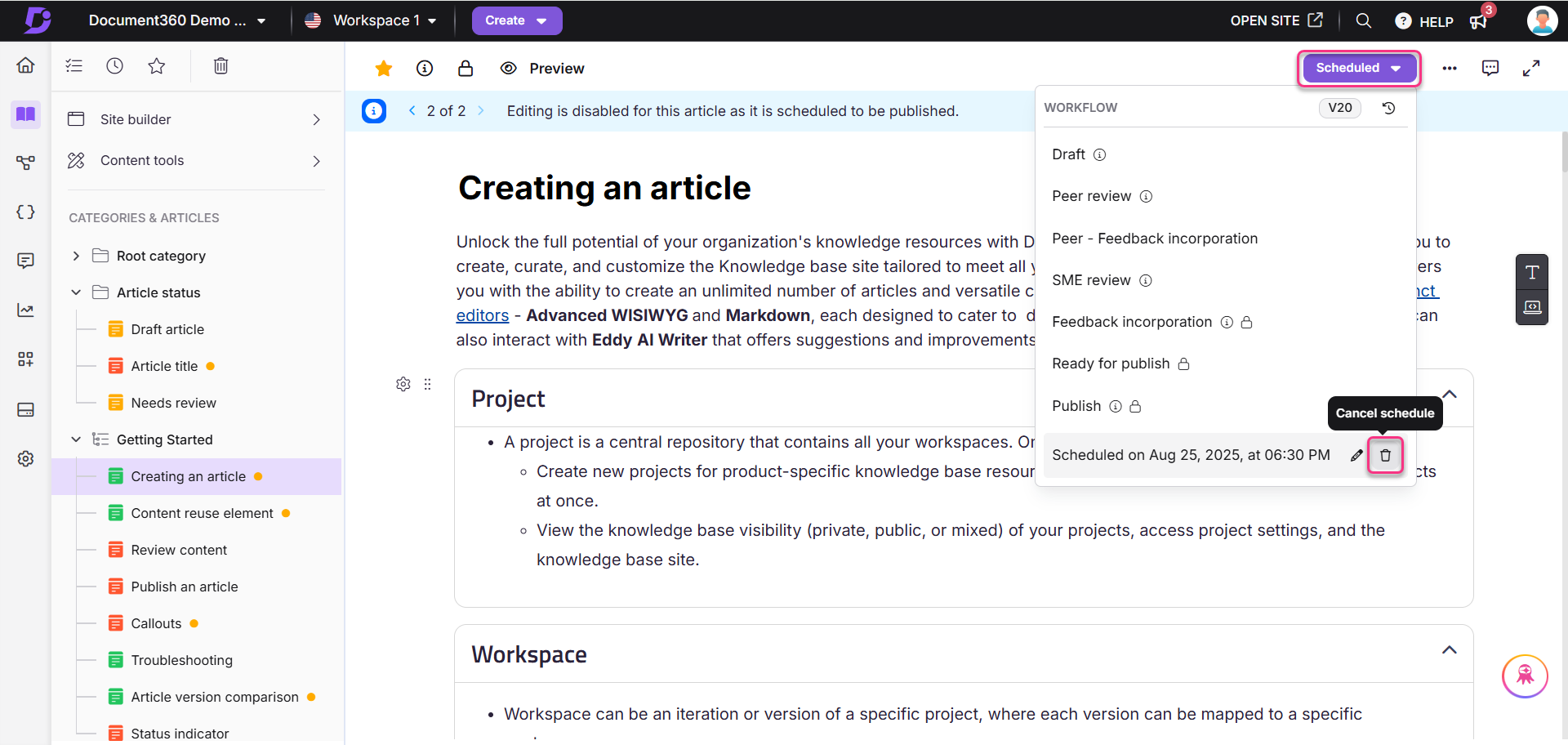Viewport: 1568px width, 745px height.
Task: Open Starred articles icon in sidebar toolbar
Action: click(x=157, y=65)
